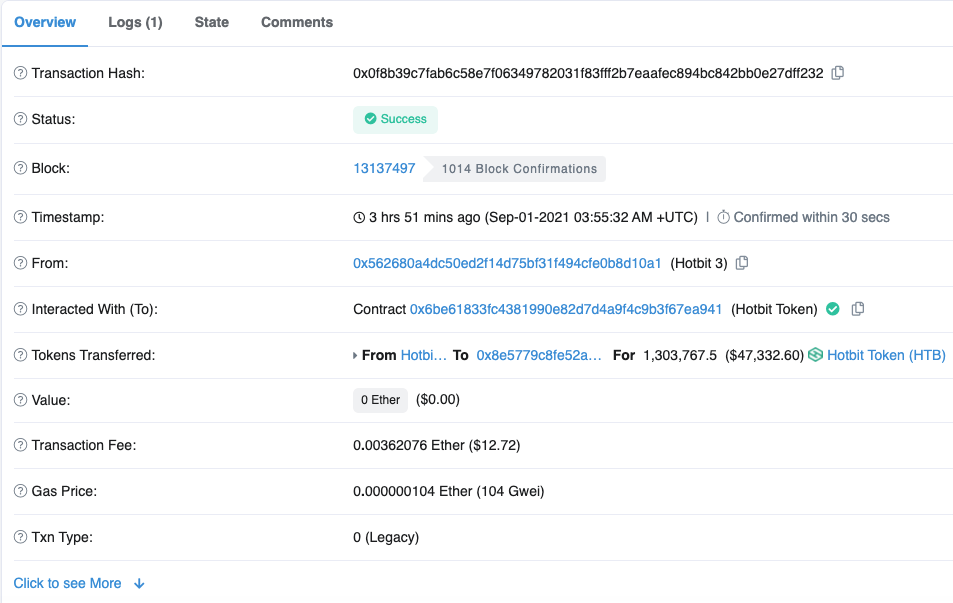
Task: Open the Hotbit Token (HTB) link
Action: pos(886,355)
